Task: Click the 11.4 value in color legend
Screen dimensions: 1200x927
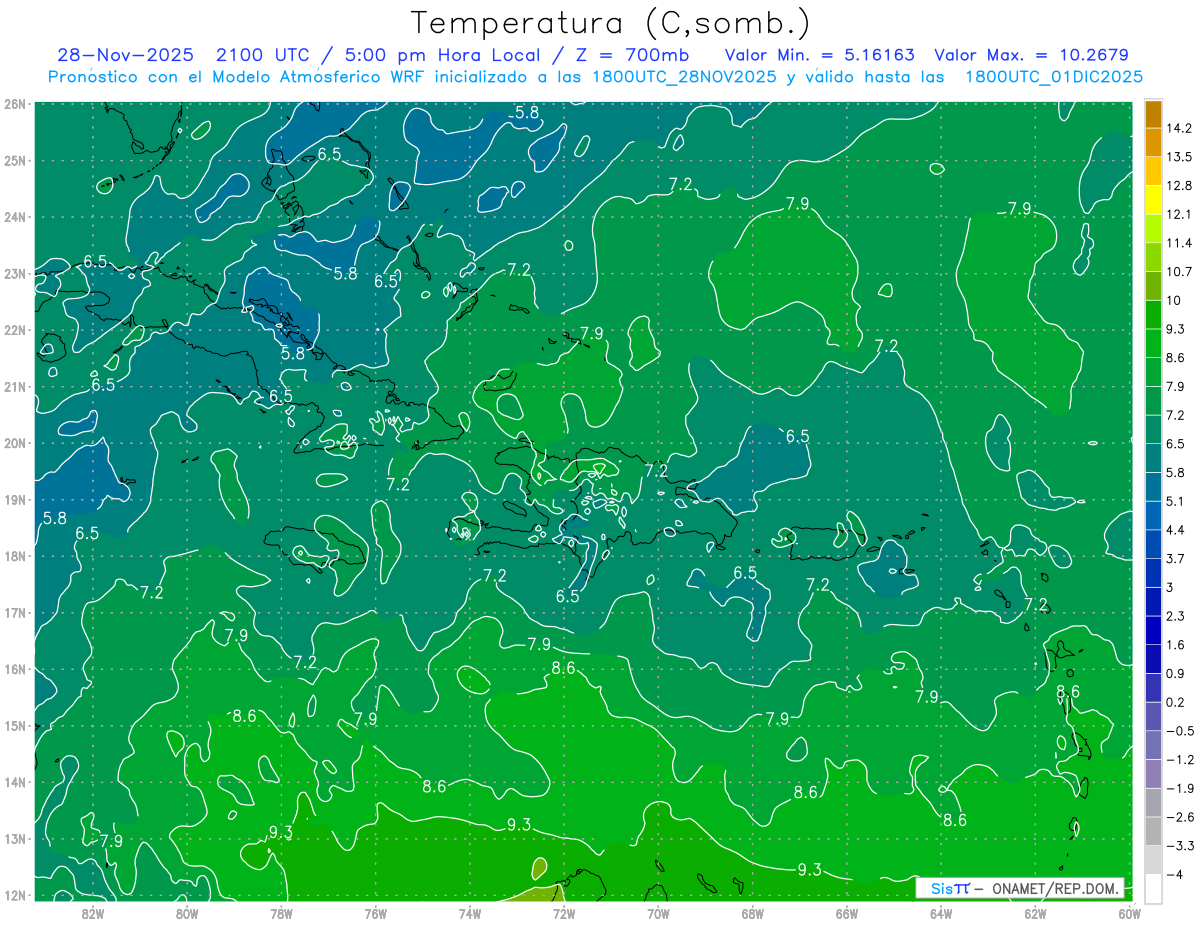Action: tap(1180, 243)
